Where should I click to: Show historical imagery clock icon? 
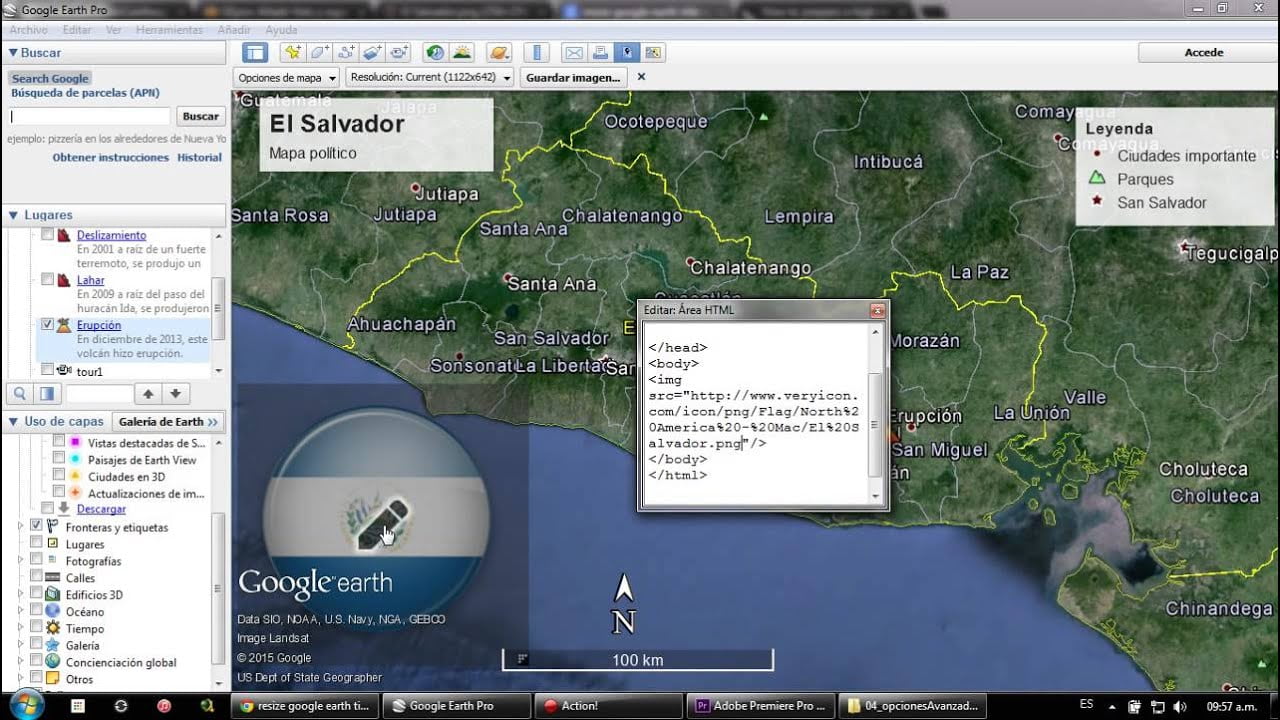[435, 53]
